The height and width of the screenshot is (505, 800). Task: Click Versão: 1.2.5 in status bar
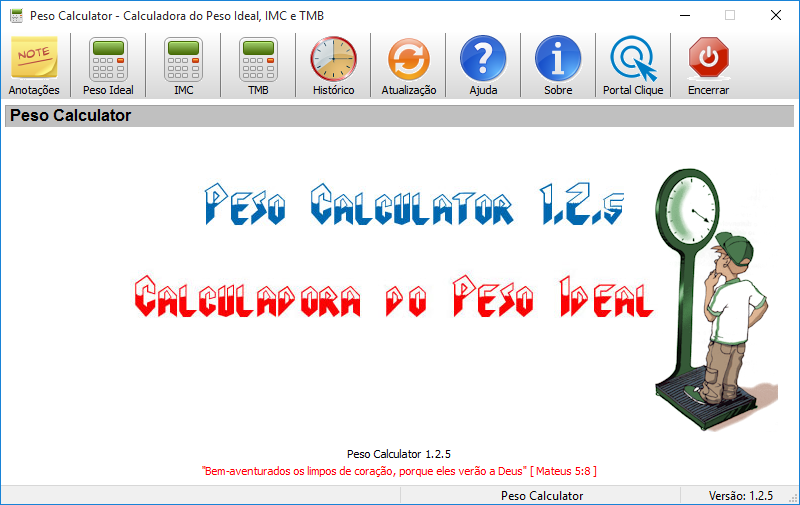pos(740,495)
